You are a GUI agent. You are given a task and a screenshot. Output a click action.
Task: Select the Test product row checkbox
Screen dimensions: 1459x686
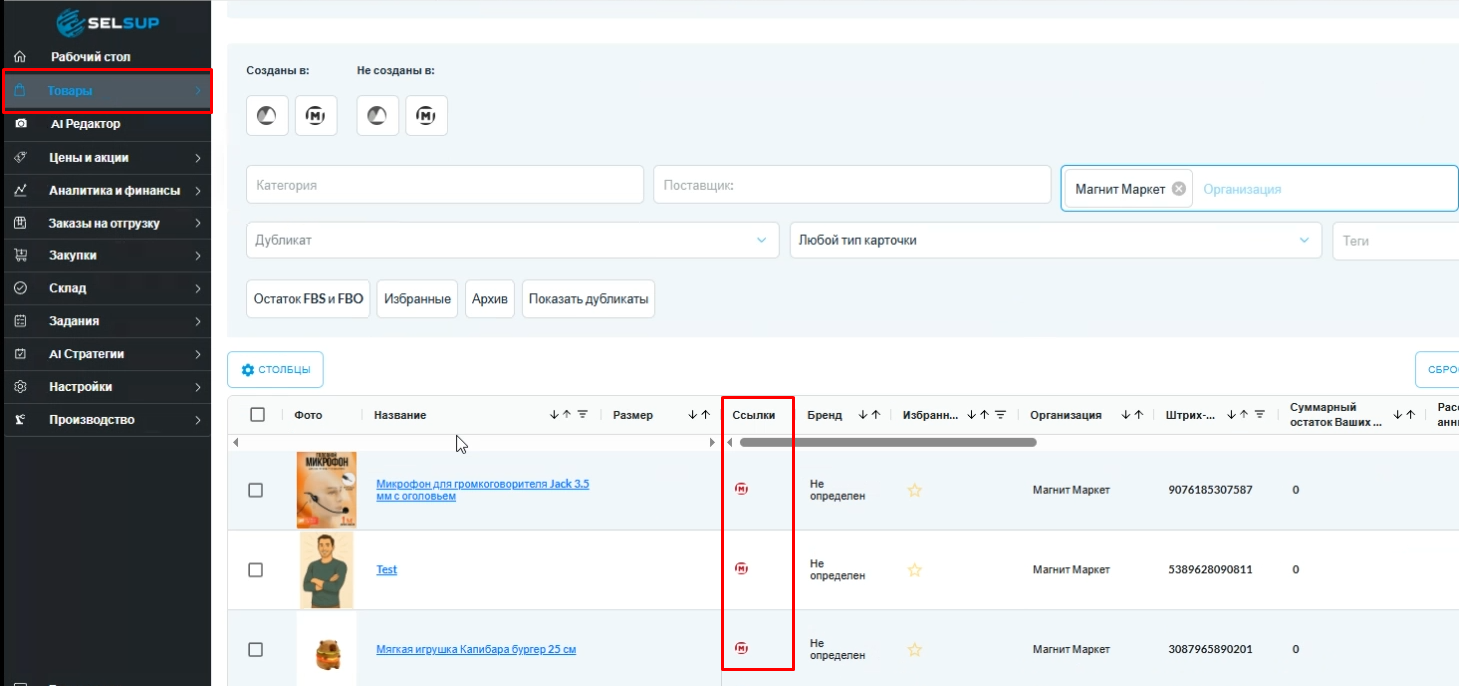point(255,570)
